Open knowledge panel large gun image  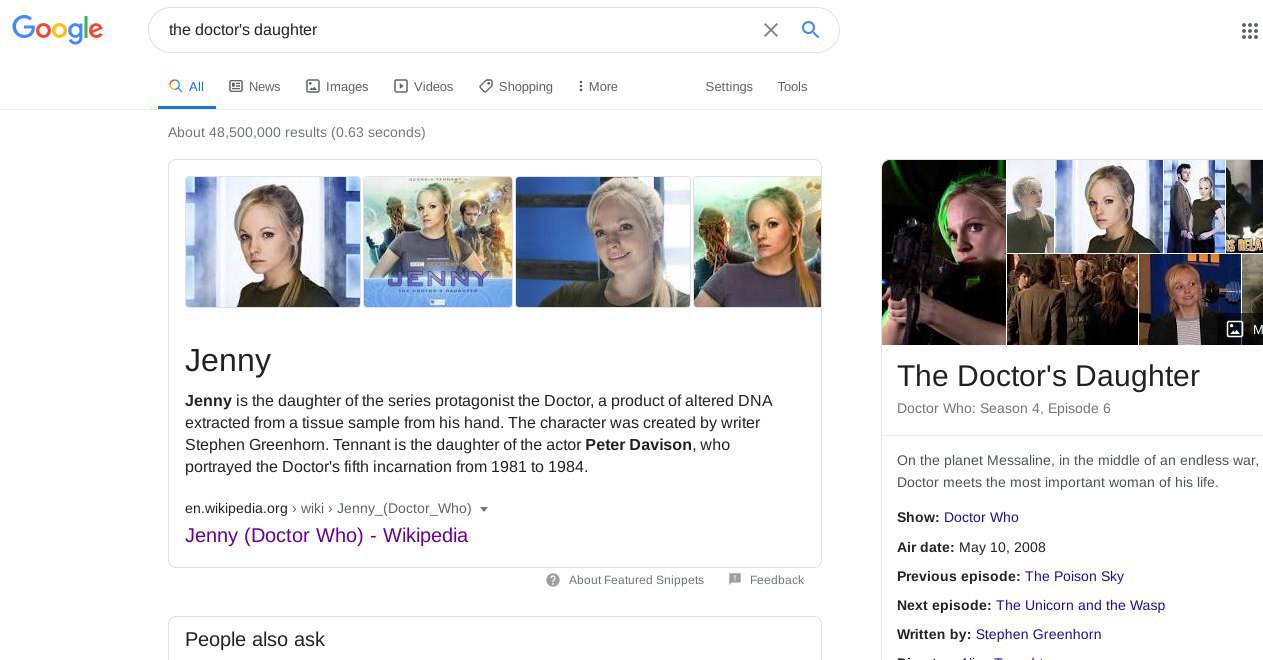pyautogui.click(x=944, y=252)
